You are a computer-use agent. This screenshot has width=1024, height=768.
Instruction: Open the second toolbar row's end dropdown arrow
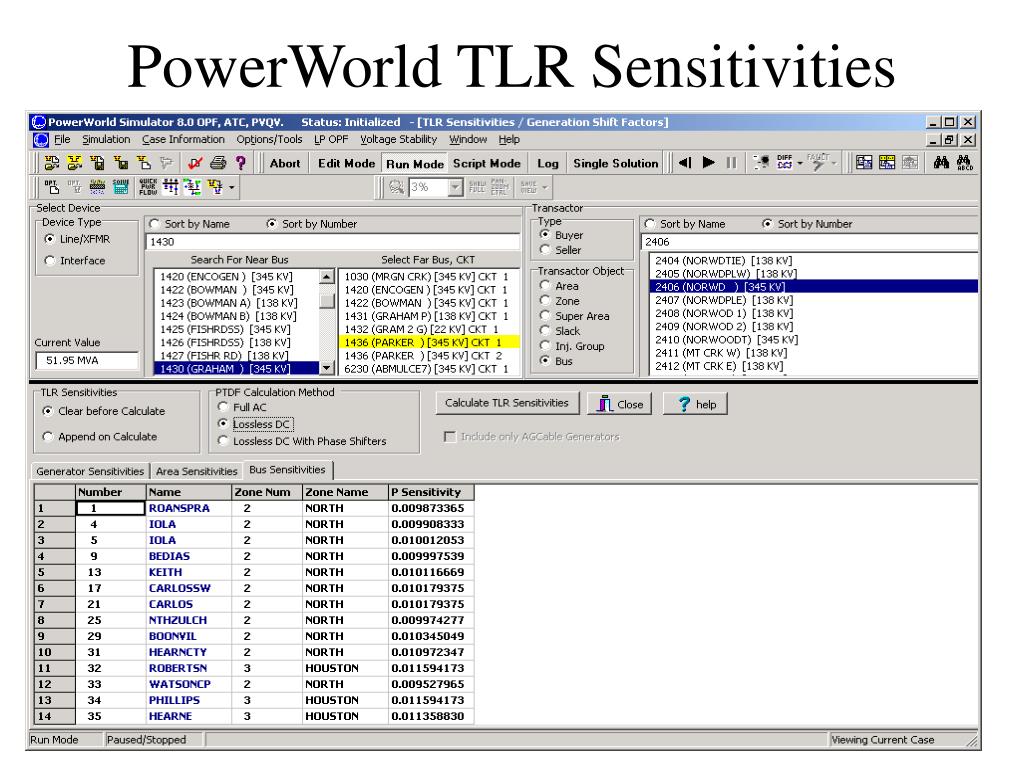coord(231,187)
